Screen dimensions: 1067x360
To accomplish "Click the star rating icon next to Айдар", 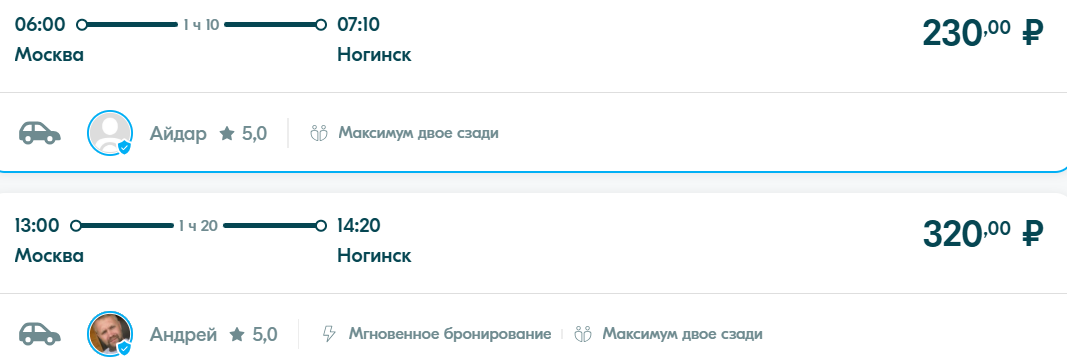I will tap(227, 133).
